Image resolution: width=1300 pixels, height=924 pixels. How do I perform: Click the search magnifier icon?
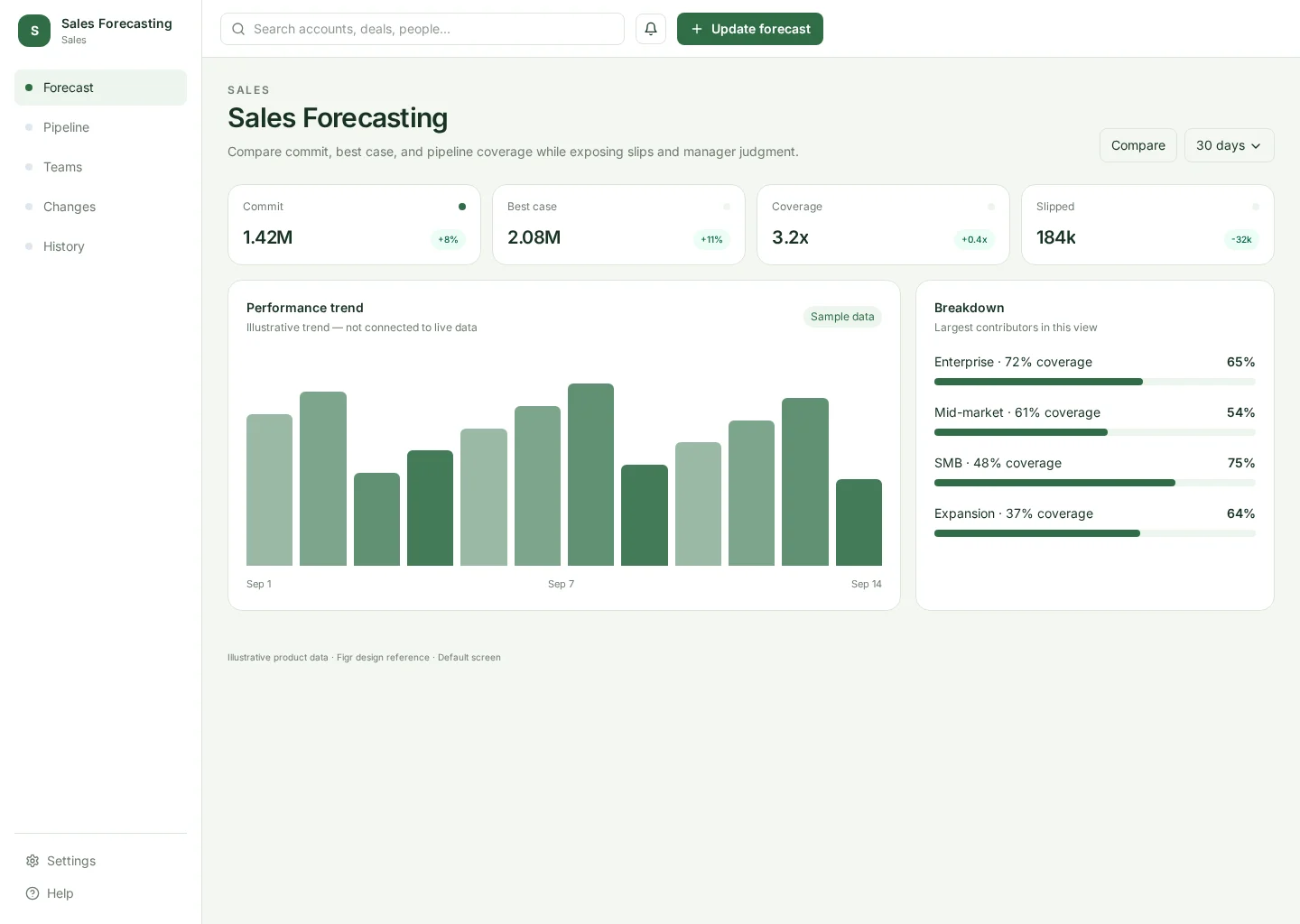(238, 29)
